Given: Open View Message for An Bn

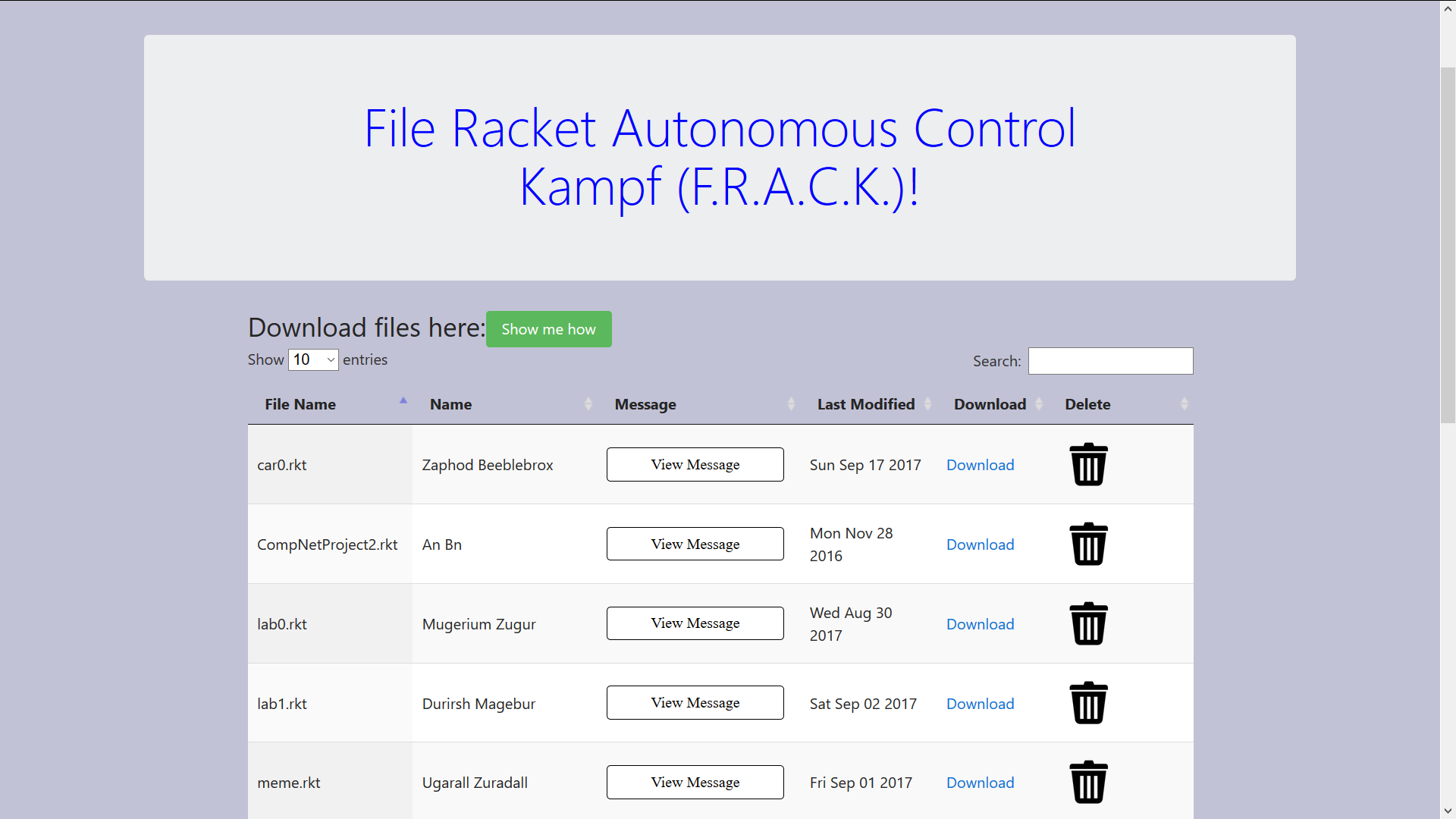Looking at the screenshot, I should pos(695,544).
